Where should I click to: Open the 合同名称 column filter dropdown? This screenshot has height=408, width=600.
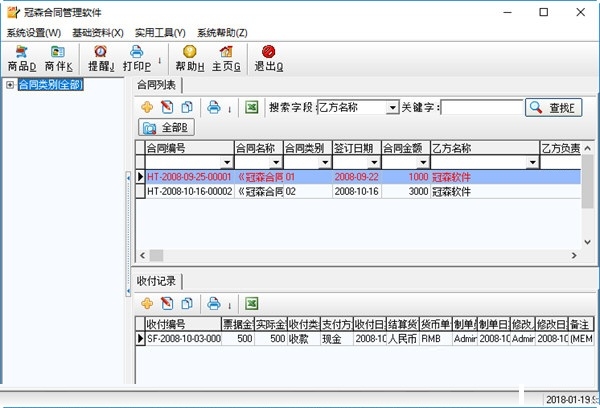[276, 163]
